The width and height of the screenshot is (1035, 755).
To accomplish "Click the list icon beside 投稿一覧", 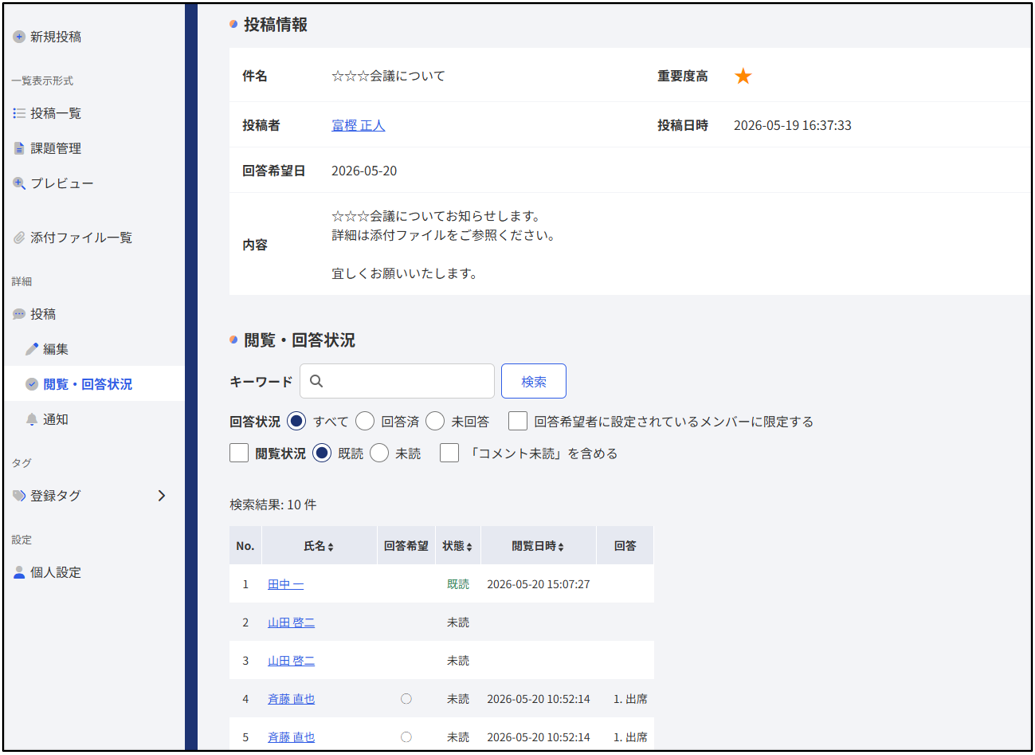I will [19, 114].
